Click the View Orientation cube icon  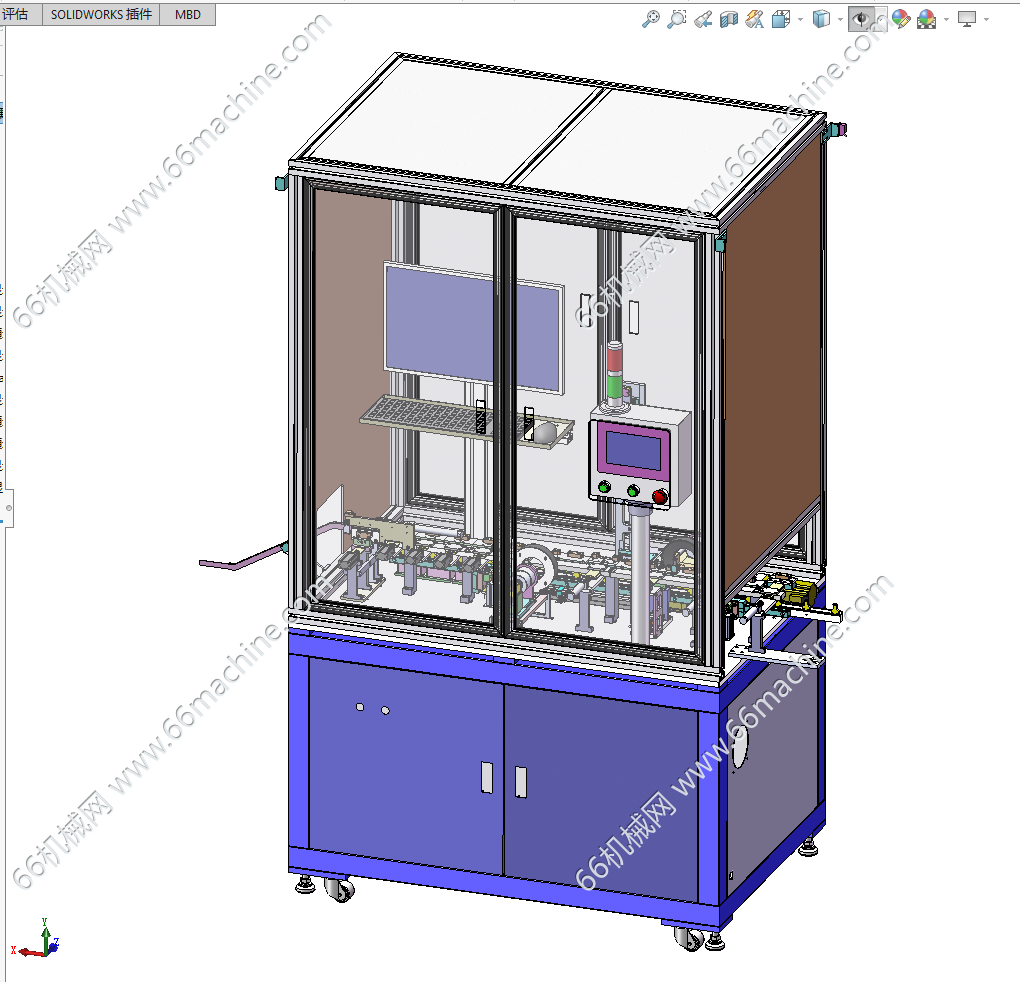tap(781, 20)
